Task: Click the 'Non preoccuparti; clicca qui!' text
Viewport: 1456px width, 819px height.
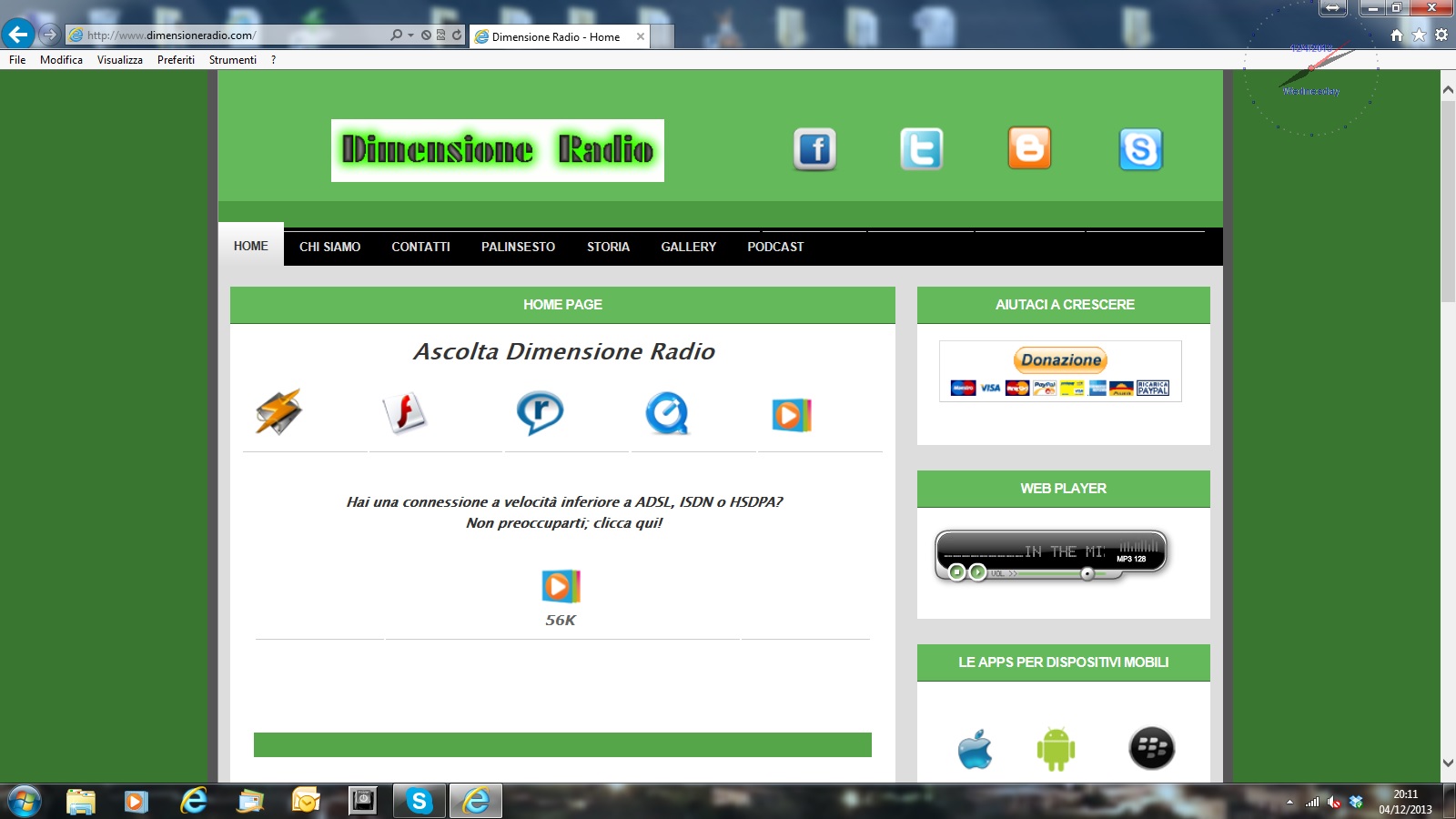Action: click(564, 523)
